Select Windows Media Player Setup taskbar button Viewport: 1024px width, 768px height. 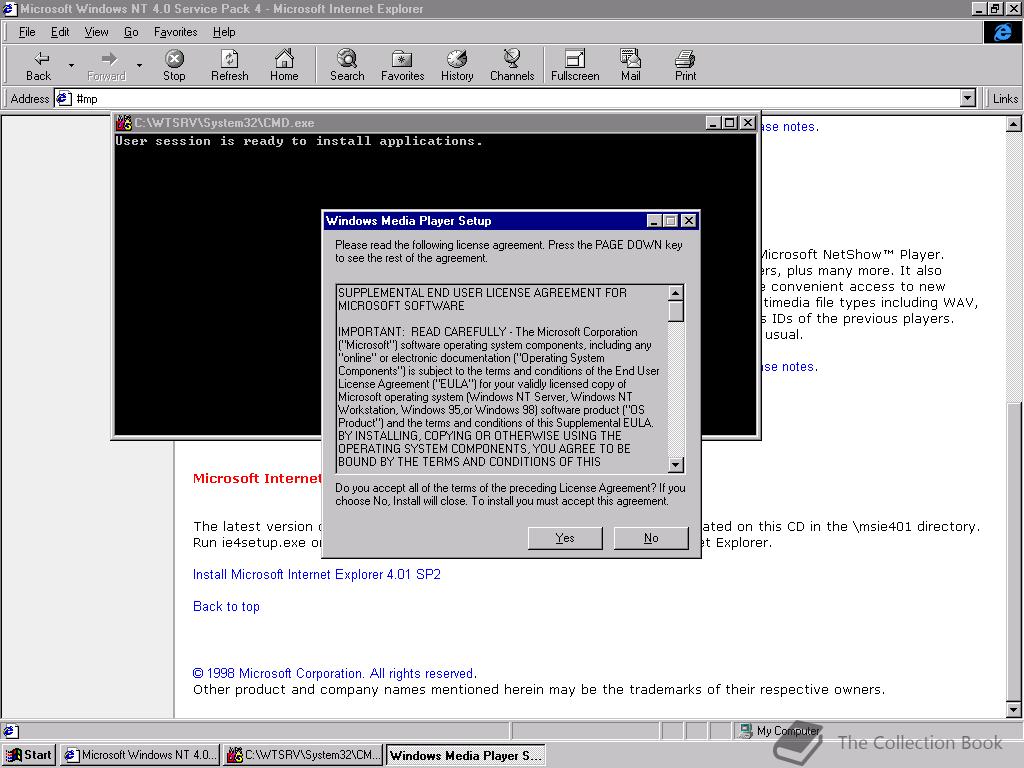pyautogui.click(x=466, y=755)
